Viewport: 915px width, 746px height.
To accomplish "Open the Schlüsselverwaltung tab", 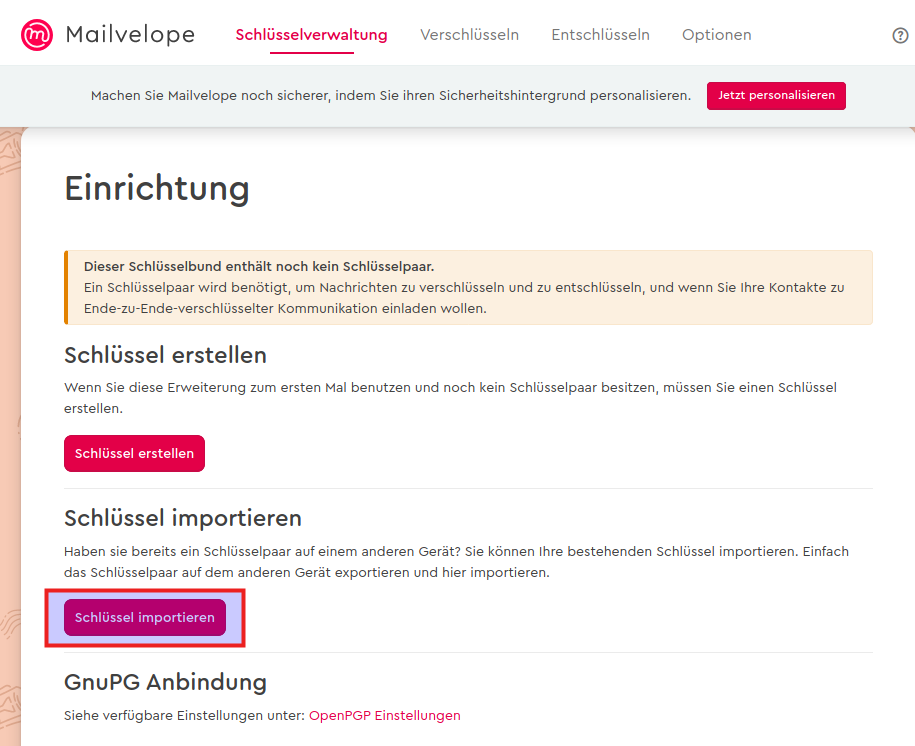I will click(x=312, y=35).
